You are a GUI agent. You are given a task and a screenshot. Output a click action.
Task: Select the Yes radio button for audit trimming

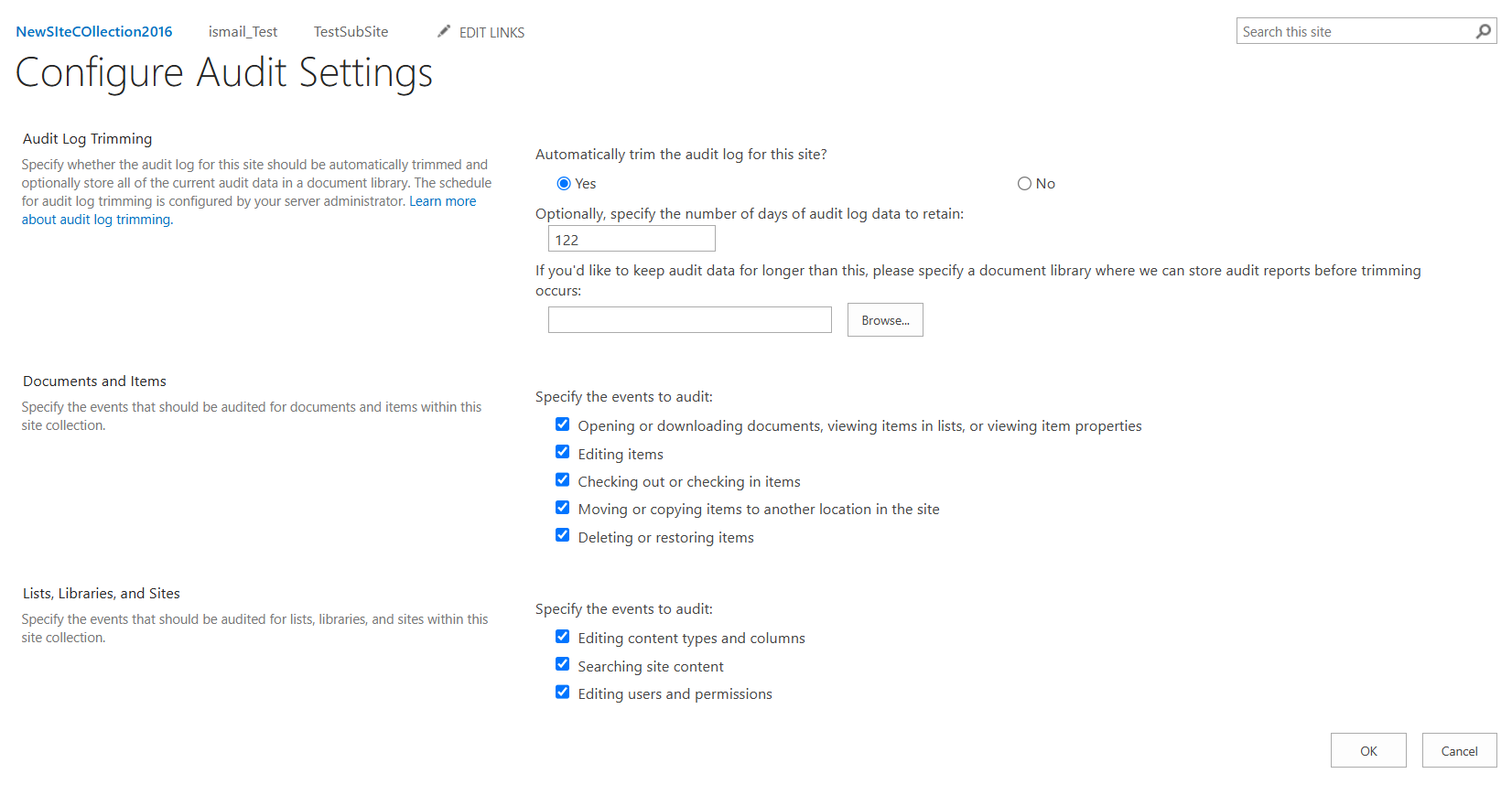pos(564,183)
